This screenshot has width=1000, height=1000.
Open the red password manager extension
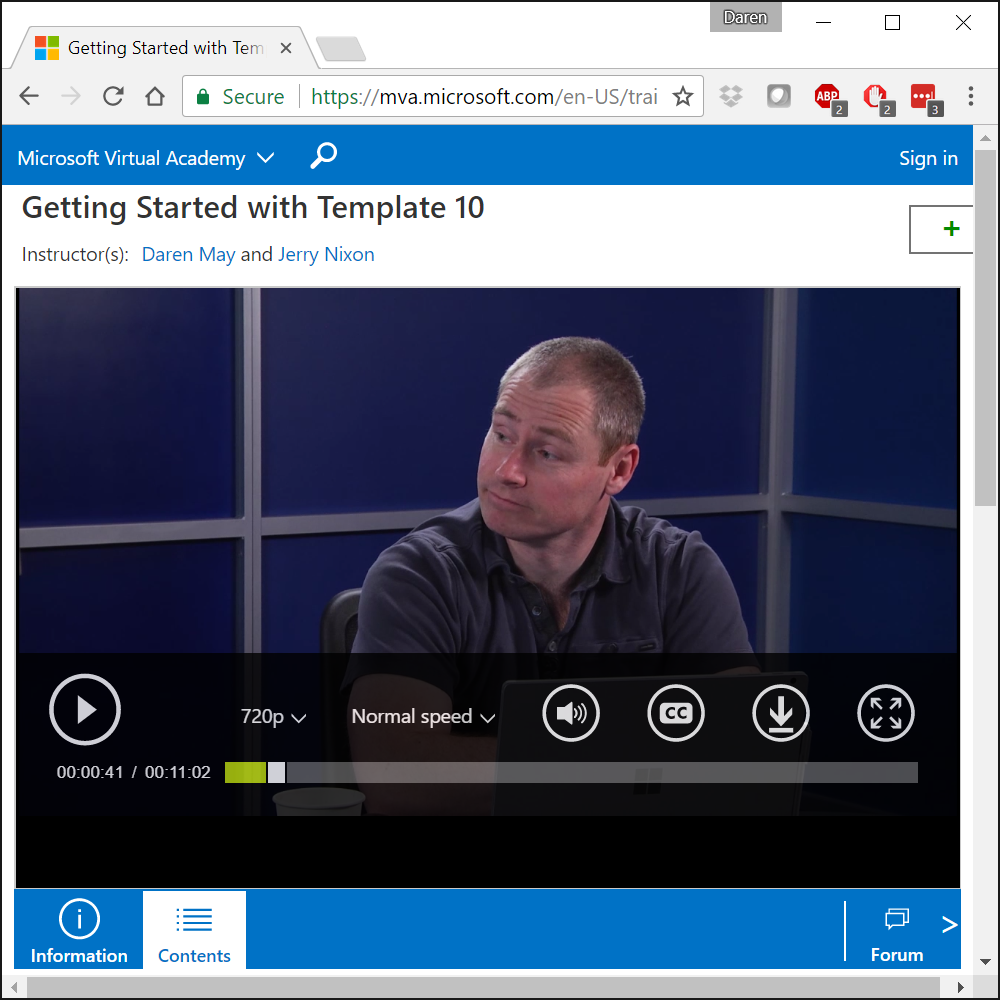tap(926, 98)
